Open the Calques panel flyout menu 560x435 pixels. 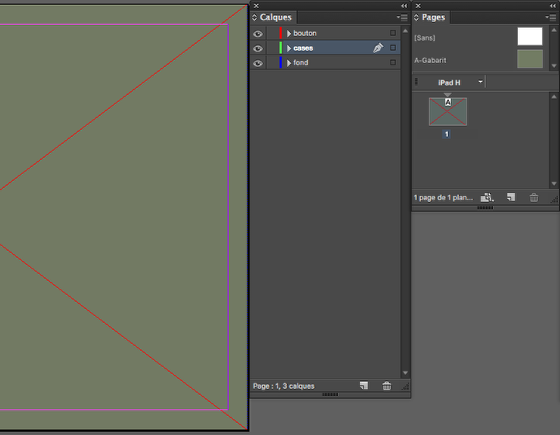pos(402,17)
